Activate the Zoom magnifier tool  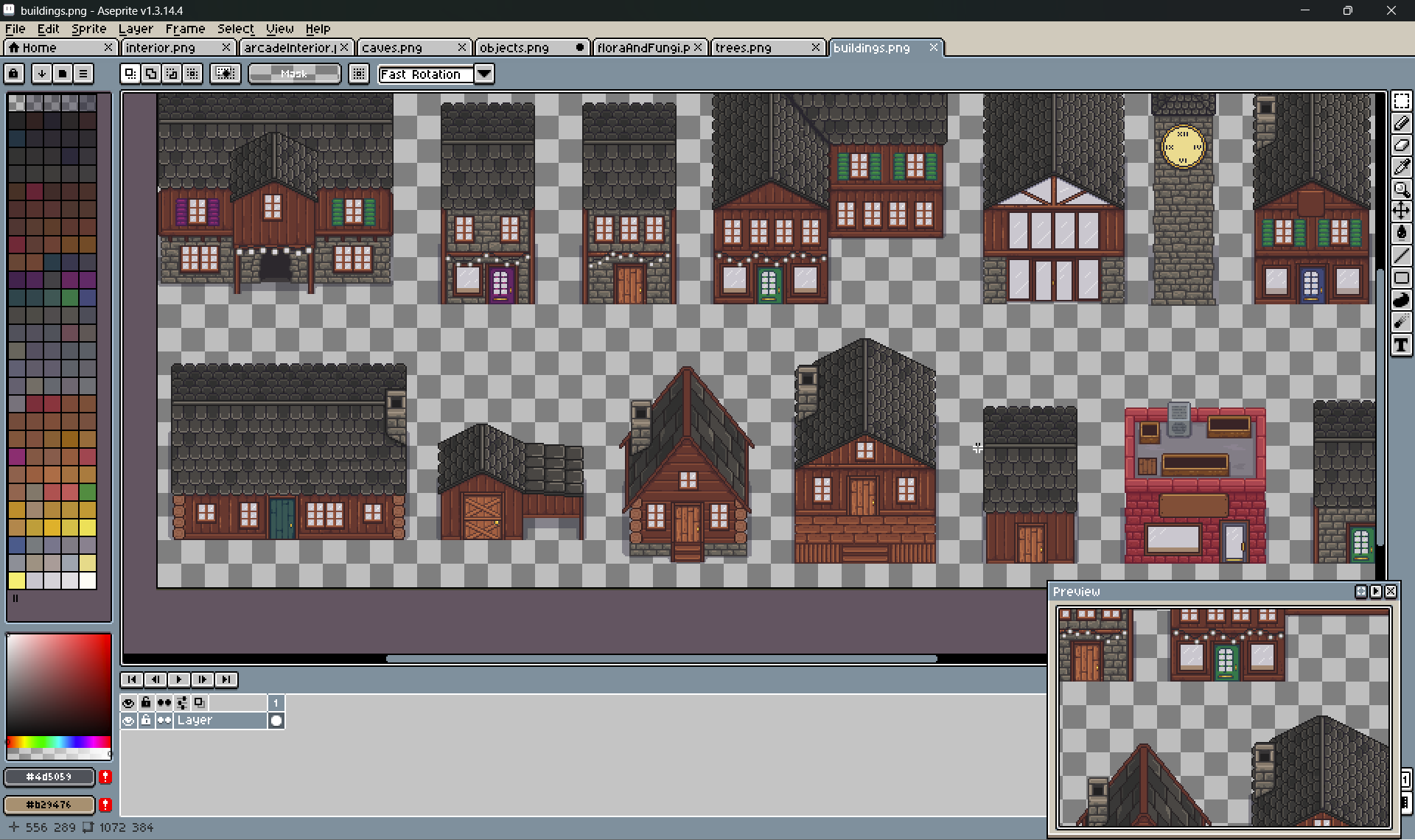(x=1401, y=189)
